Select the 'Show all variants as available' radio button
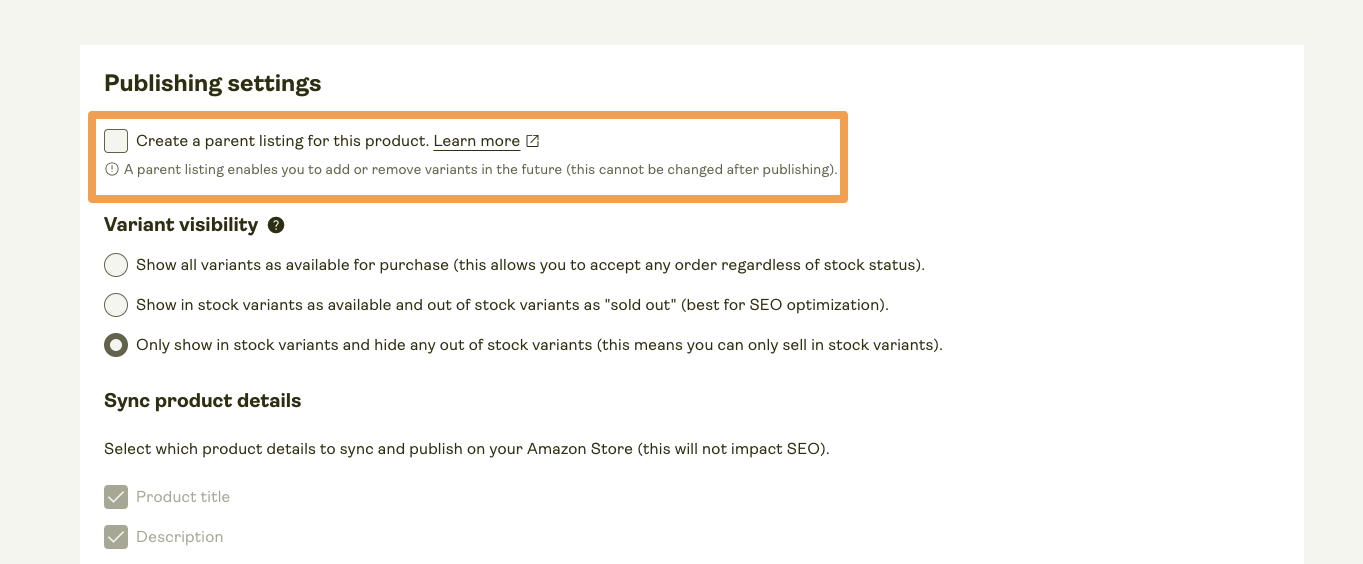Viewport: 1363px width, 564px height. coord(116,265)
